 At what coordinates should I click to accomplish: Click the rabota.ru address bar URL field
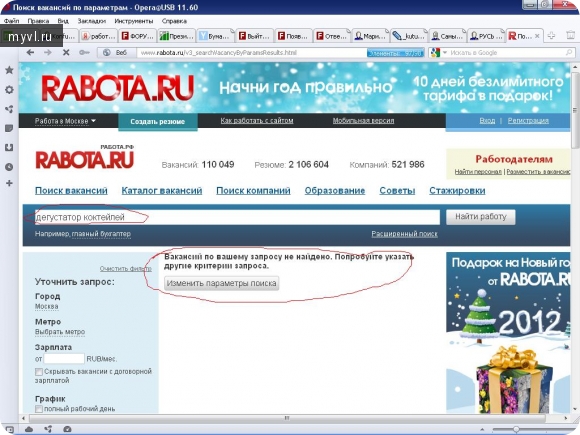[x=253, y=53]
